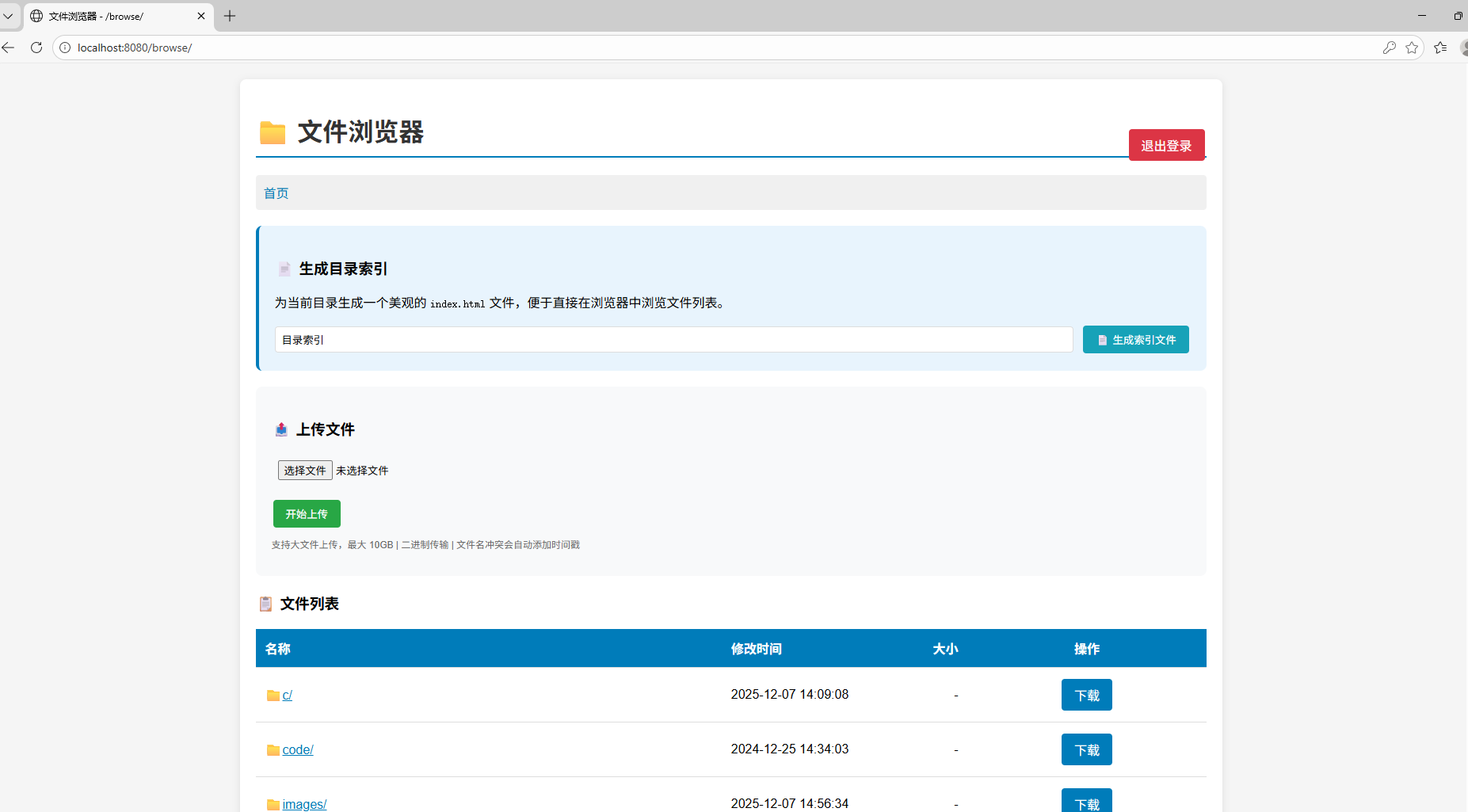Select the 文件浏览器 - /browse/ tab
This screenshot has width=1468, height=812.
click(x=111, y=16)
